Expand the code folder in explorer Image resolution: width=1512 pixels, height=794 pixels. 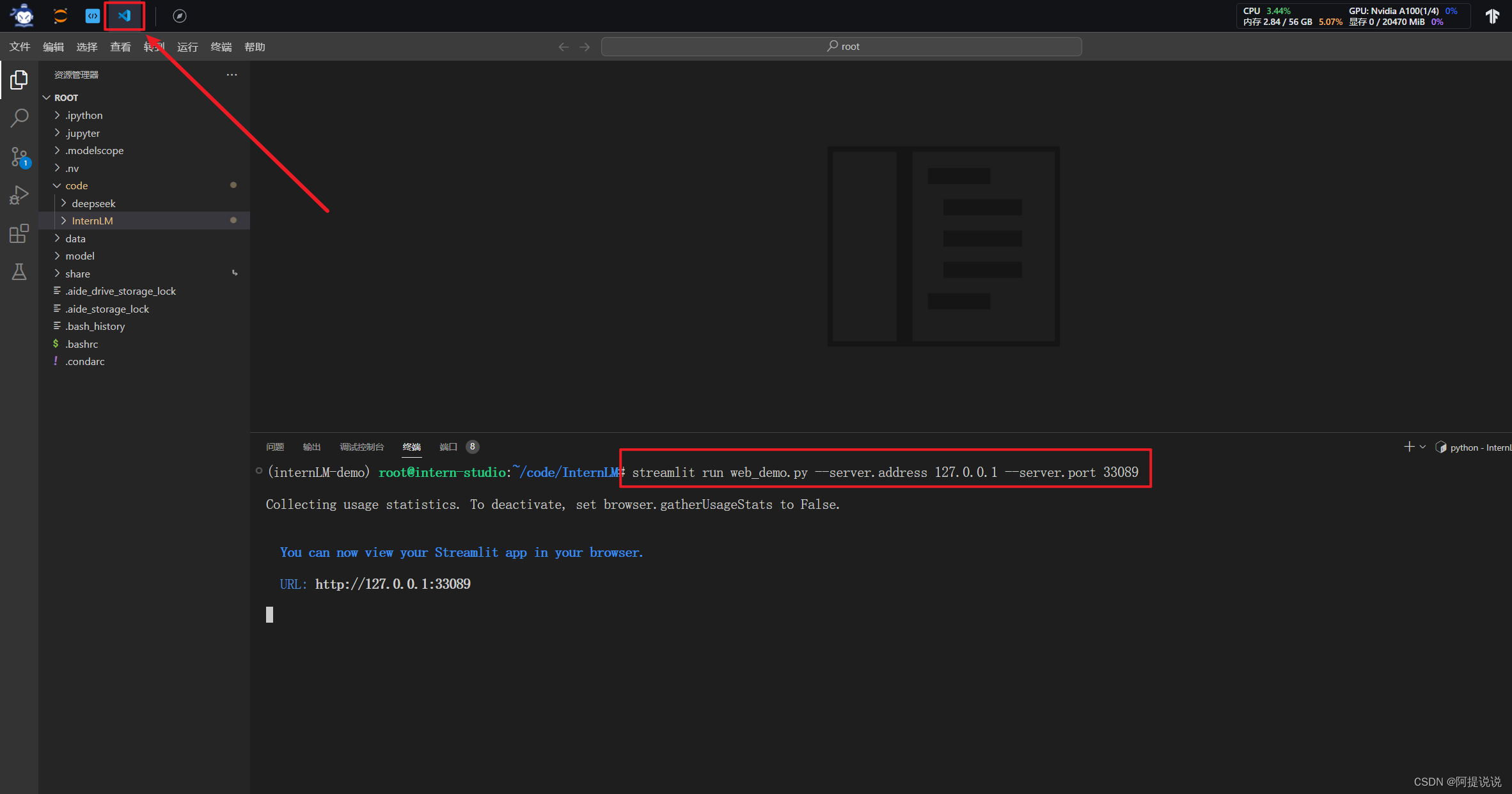coord(57,185)
